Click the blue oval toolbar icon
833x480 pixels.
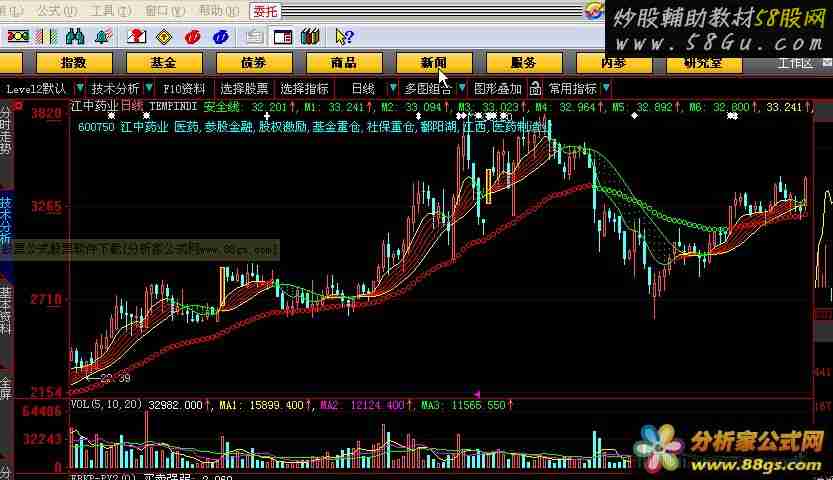[220, 37]
